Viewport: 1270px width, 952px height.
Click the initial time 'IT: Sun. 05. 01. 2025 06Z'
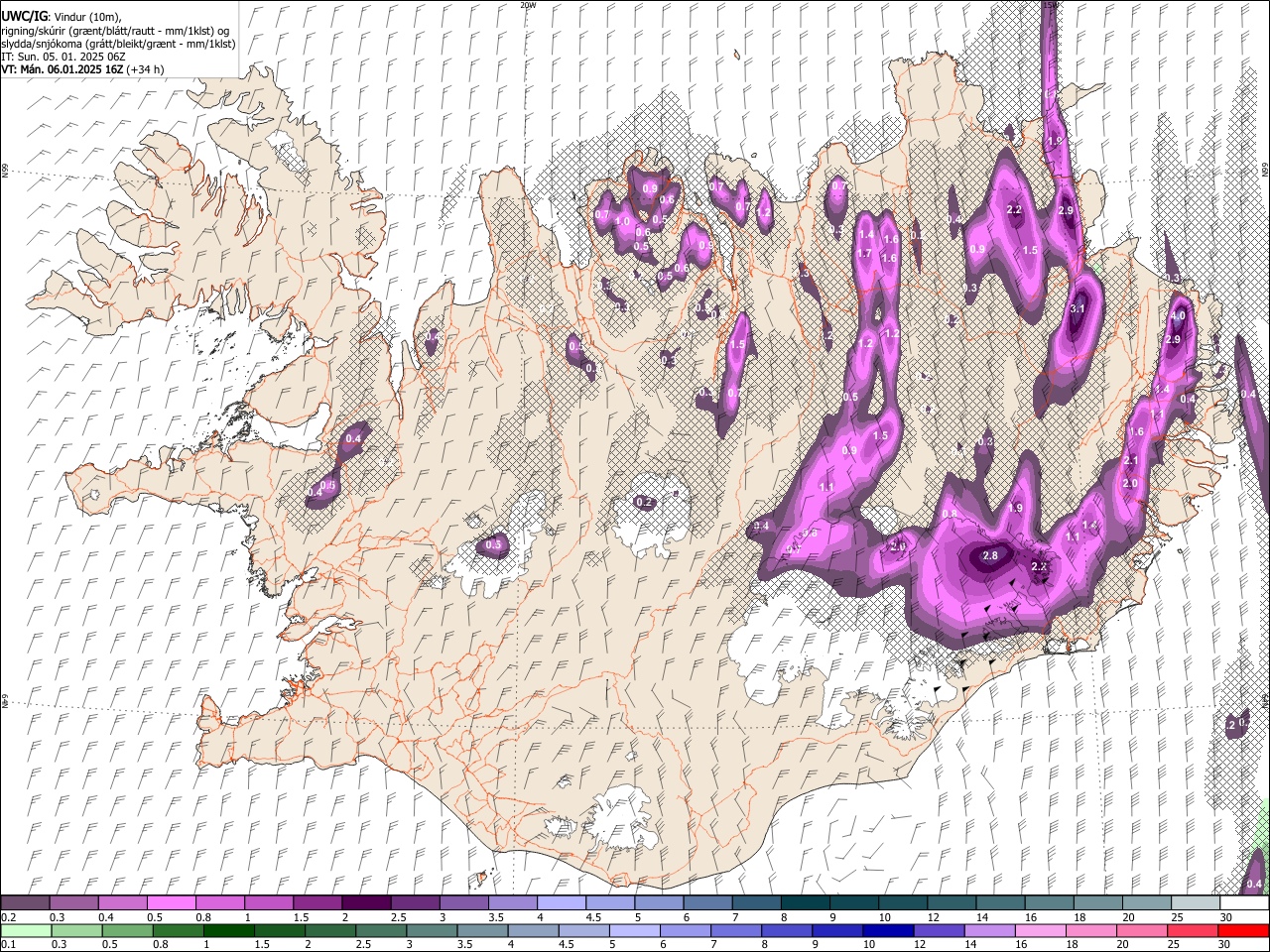pos(63,57)
